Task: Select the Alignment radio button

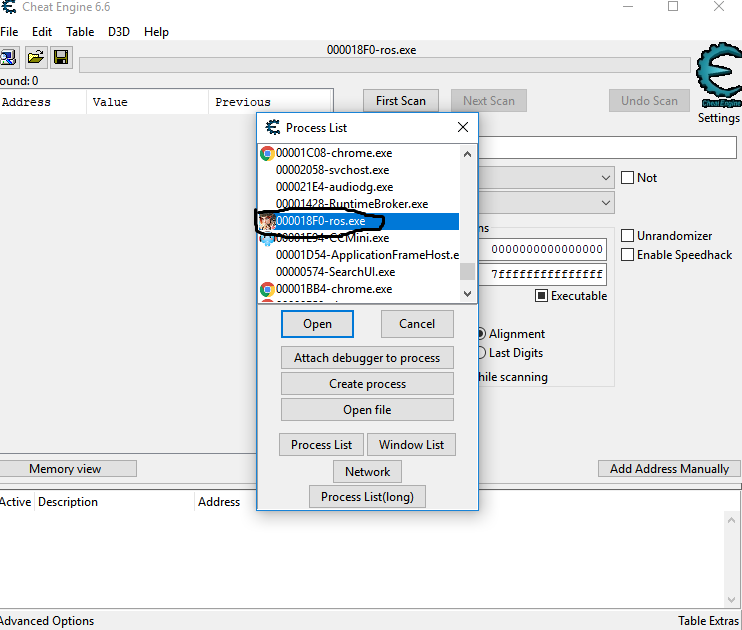Action: 480,334
